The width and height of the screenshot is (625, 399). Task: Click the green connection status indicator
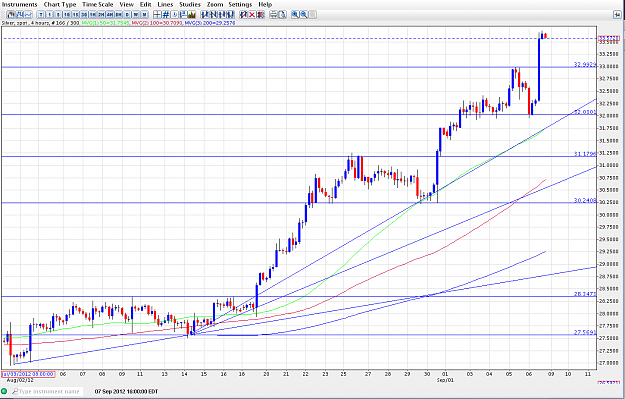click(x=4, y=391)
